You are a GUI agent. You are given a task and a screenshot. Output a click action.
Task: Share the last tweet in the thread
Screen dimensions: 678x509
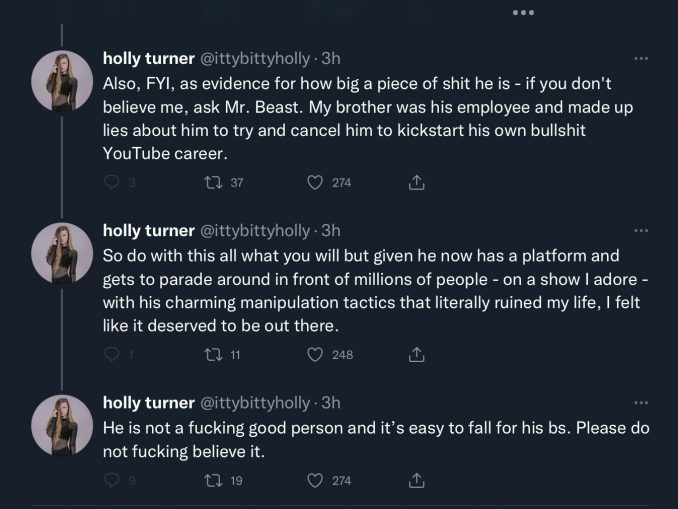pyautogui.click(x=418, y=480)
